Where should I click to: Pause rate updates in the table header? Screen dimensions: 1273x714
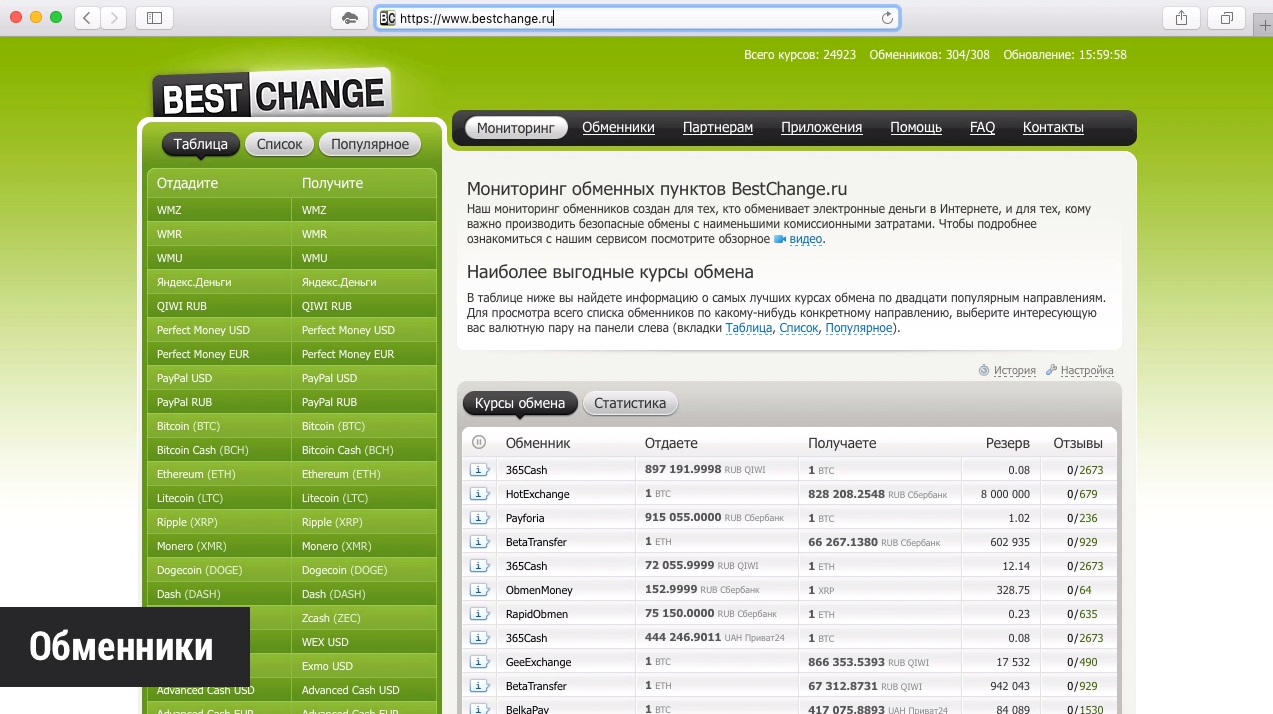coord(479,442)
